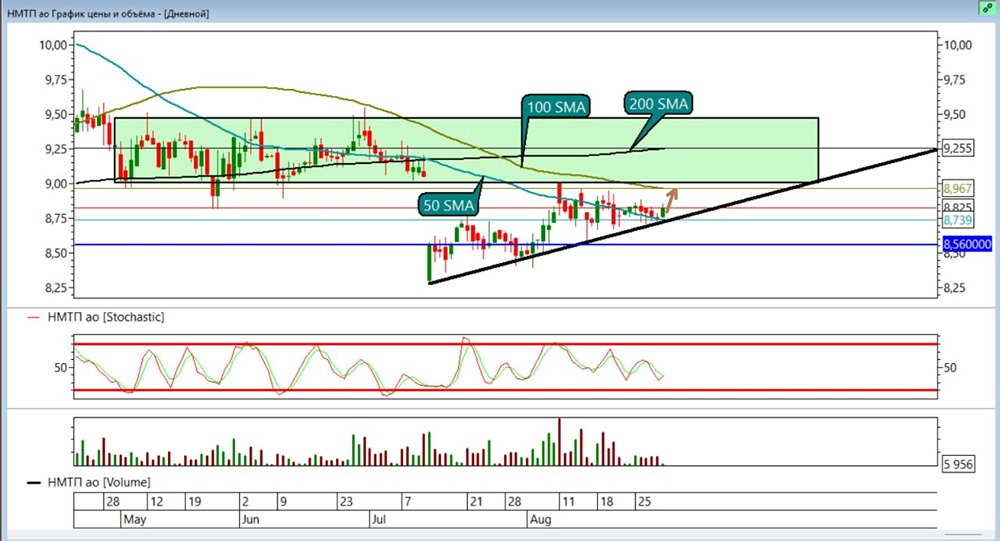Click the date label 18 on the time axis
This screenshot has width=1000, height=541.
click(607, 501)
